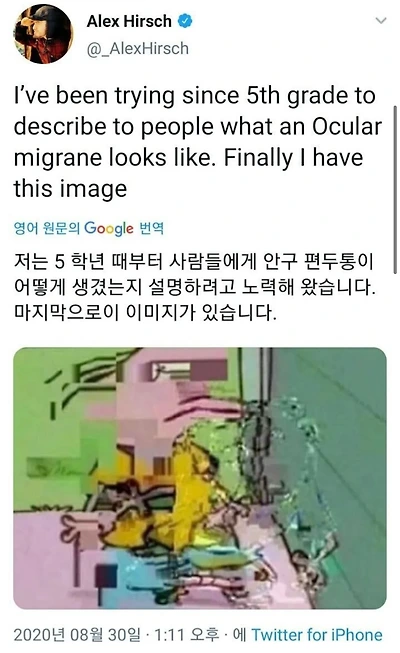Click the blue verified badge
This screenshot has height=653, width=400.
tap(185, 21)
